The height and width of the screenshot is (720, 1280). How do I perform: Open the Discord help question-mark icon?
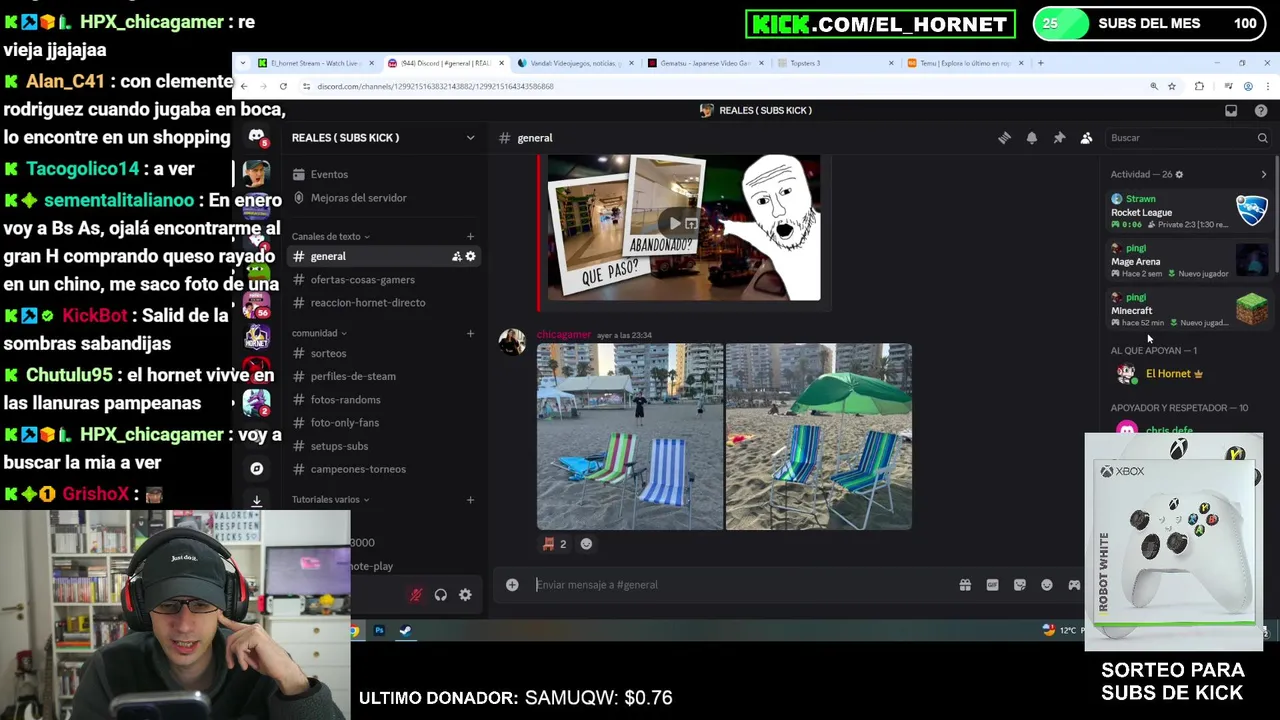1261,110
